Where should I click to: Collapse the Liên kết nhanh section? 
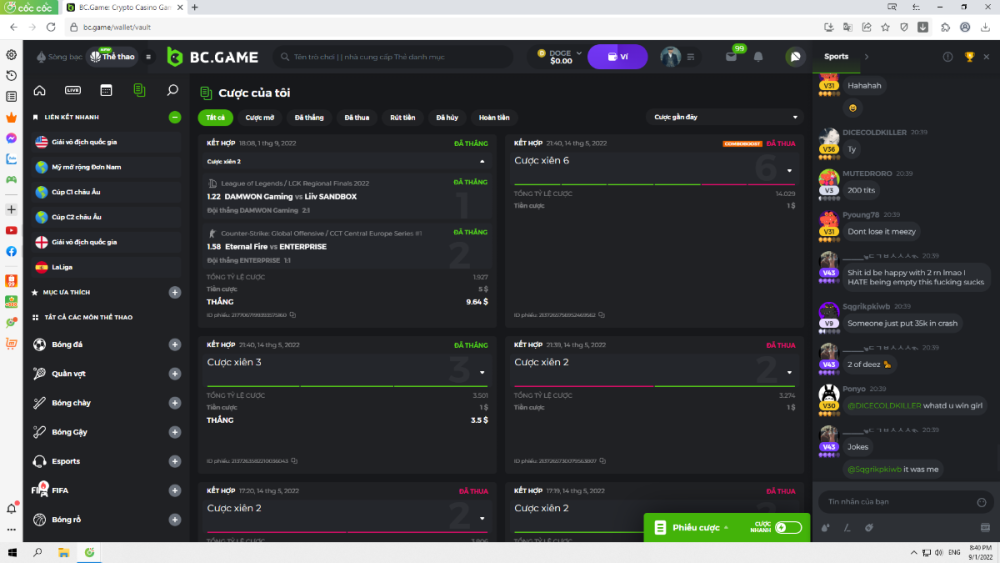(175, 117)
